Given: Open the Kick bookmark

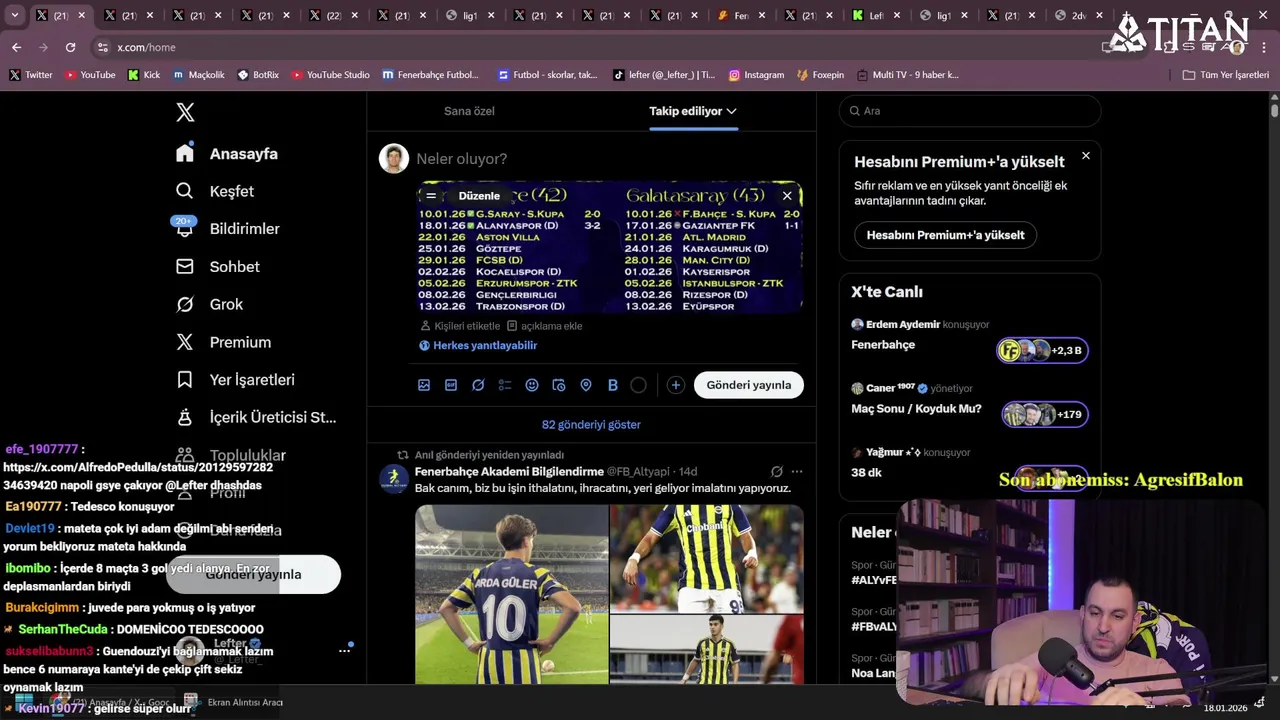Looking at the screenshot, I should click(144, 75).
